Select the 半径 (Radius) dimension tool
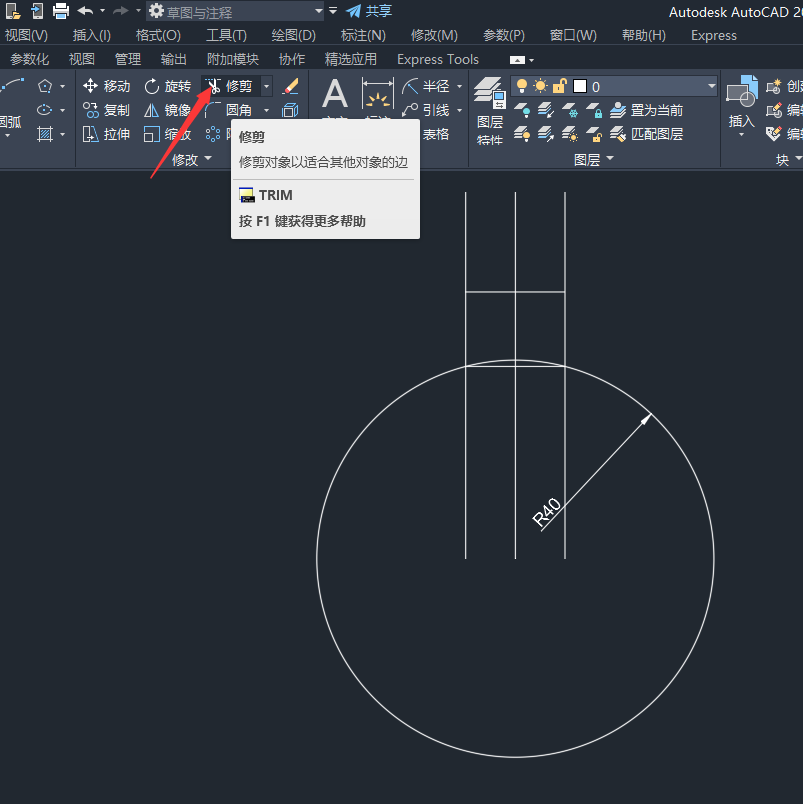803x804 pixels. pos(426,86)
